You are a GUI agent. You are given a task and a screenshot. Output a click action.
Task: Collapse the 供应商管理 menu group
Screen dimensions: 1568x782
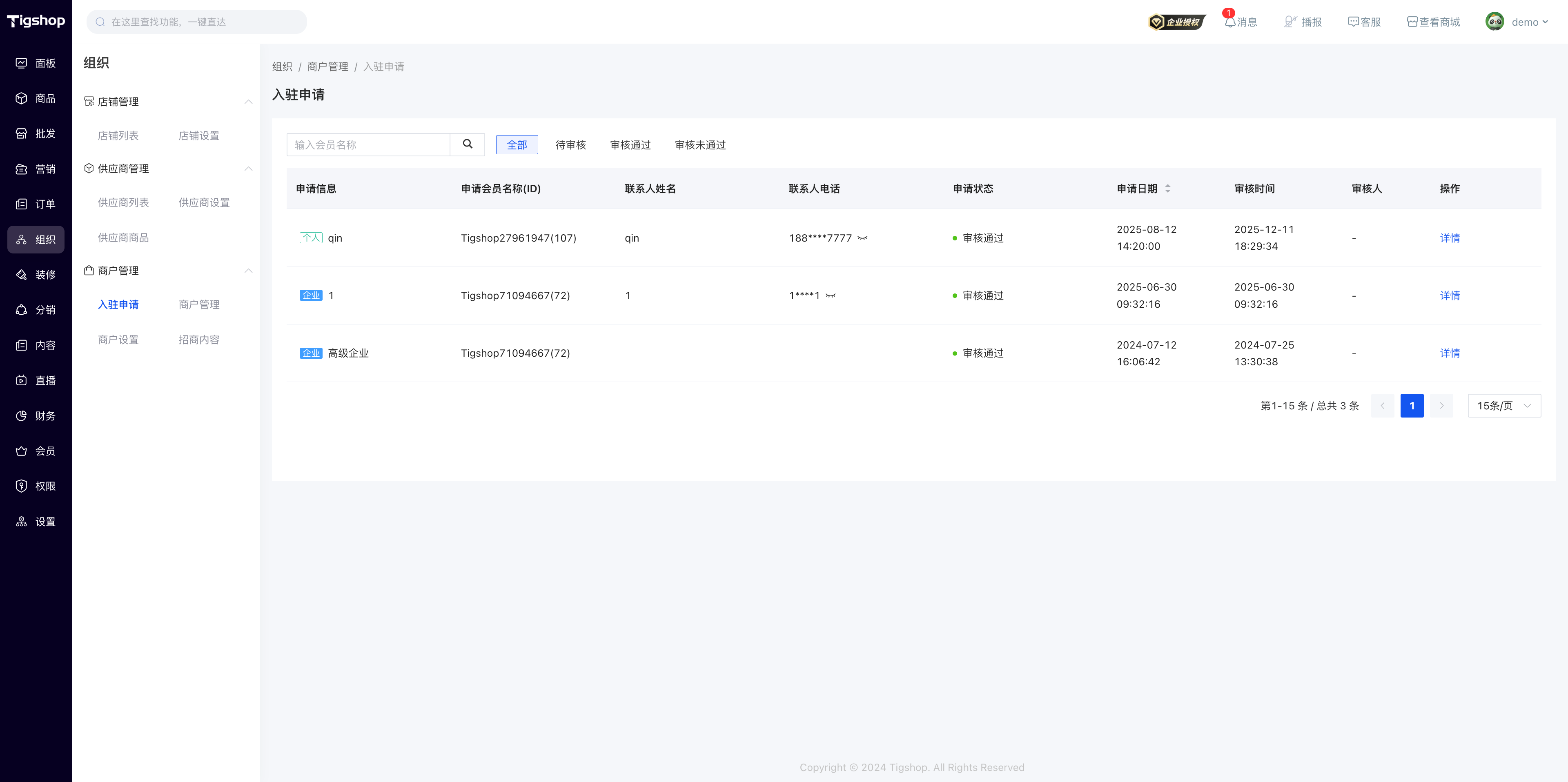(x=248, y=169)
